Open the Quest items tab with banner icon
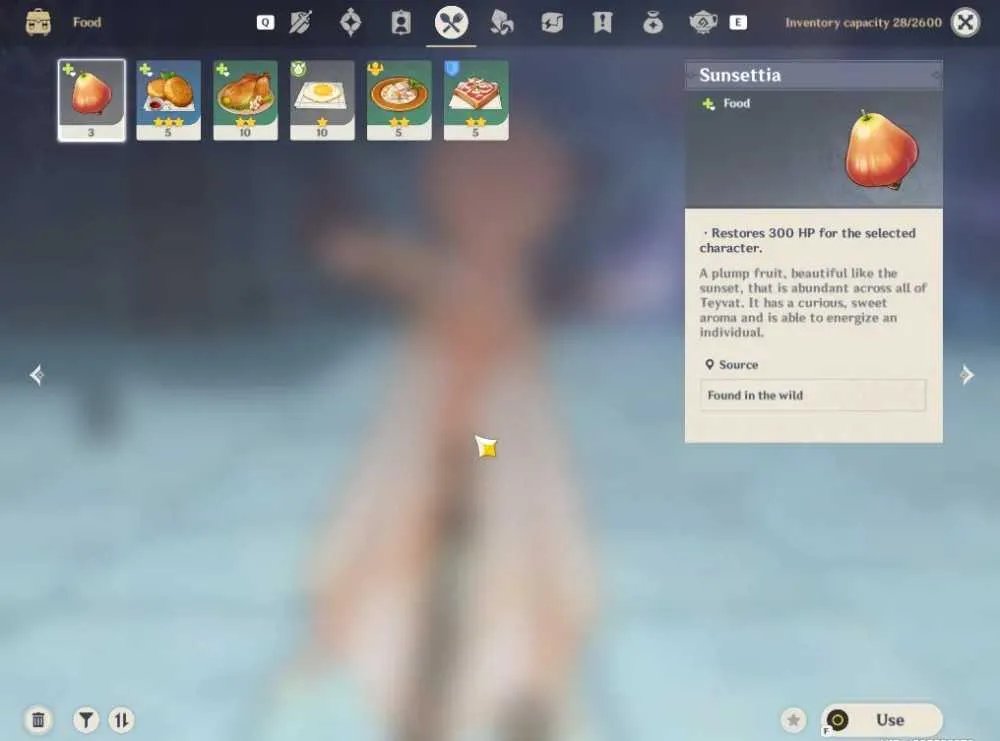1000x741 pixels. point(603,23)
